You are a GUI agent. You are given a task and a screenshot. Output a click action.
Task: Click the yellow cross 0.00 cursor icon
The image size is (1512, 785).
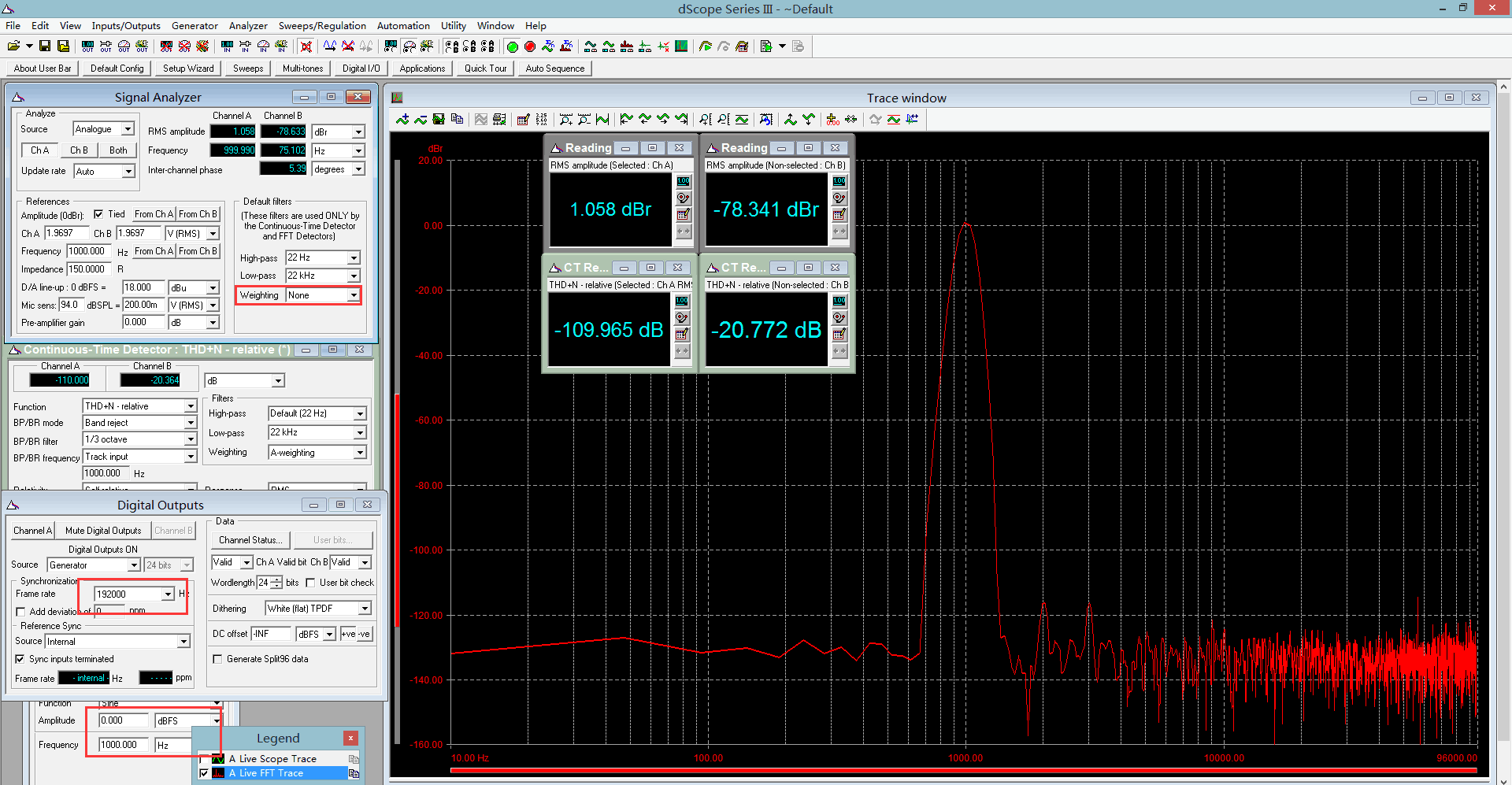point(832,120)
